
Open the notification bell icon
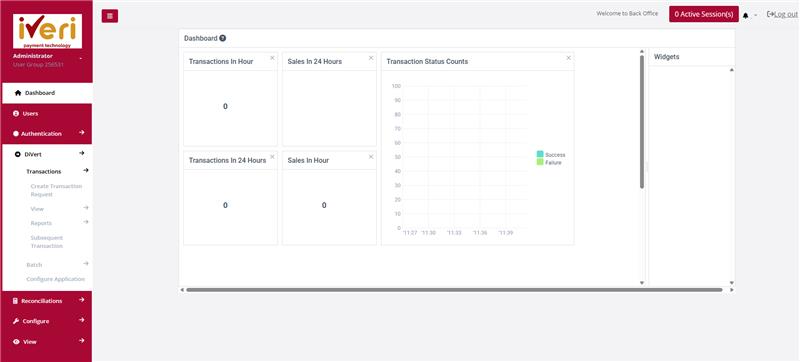[x=745, y=16]
